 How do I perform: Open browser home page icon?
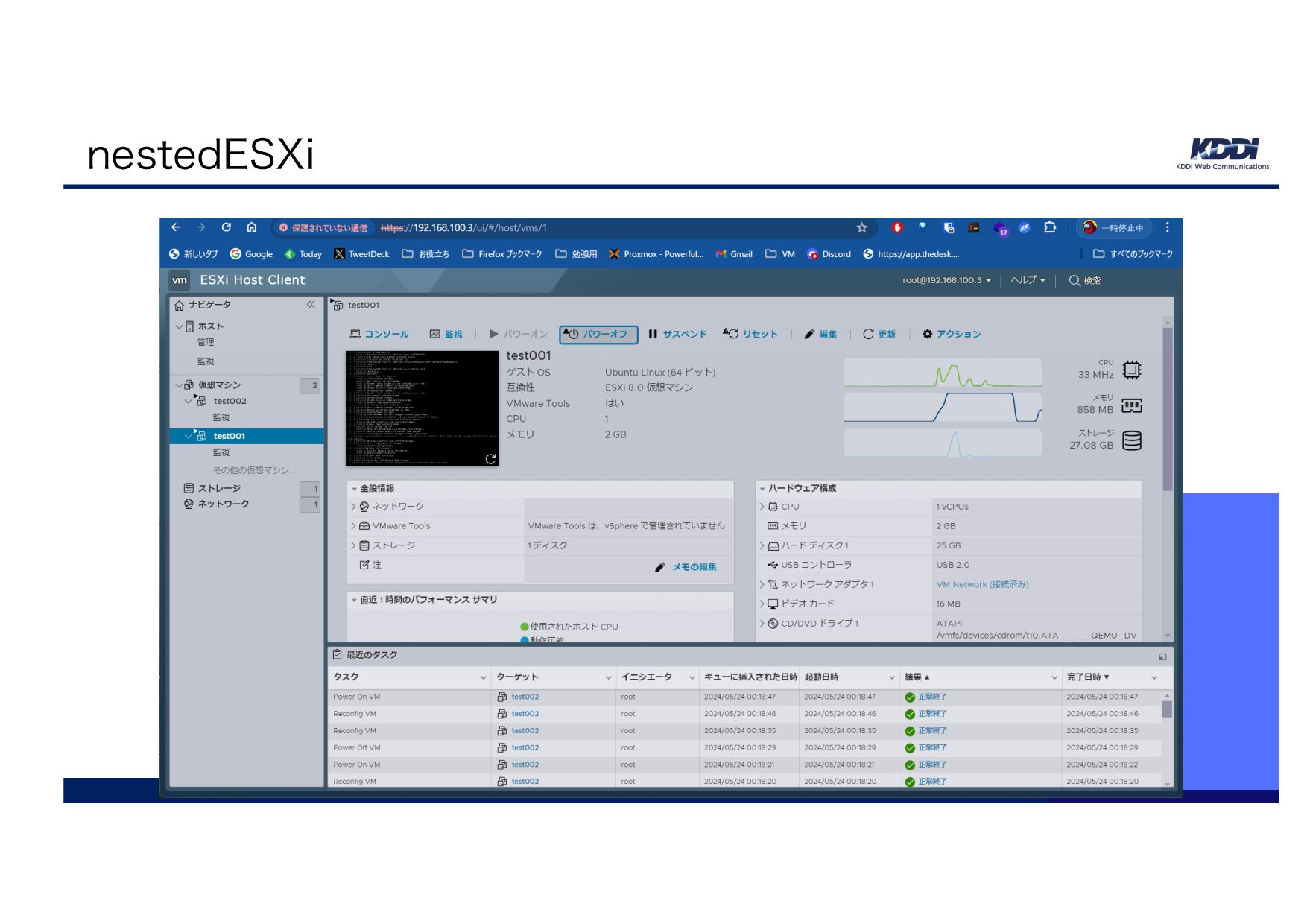click(252, 227)
